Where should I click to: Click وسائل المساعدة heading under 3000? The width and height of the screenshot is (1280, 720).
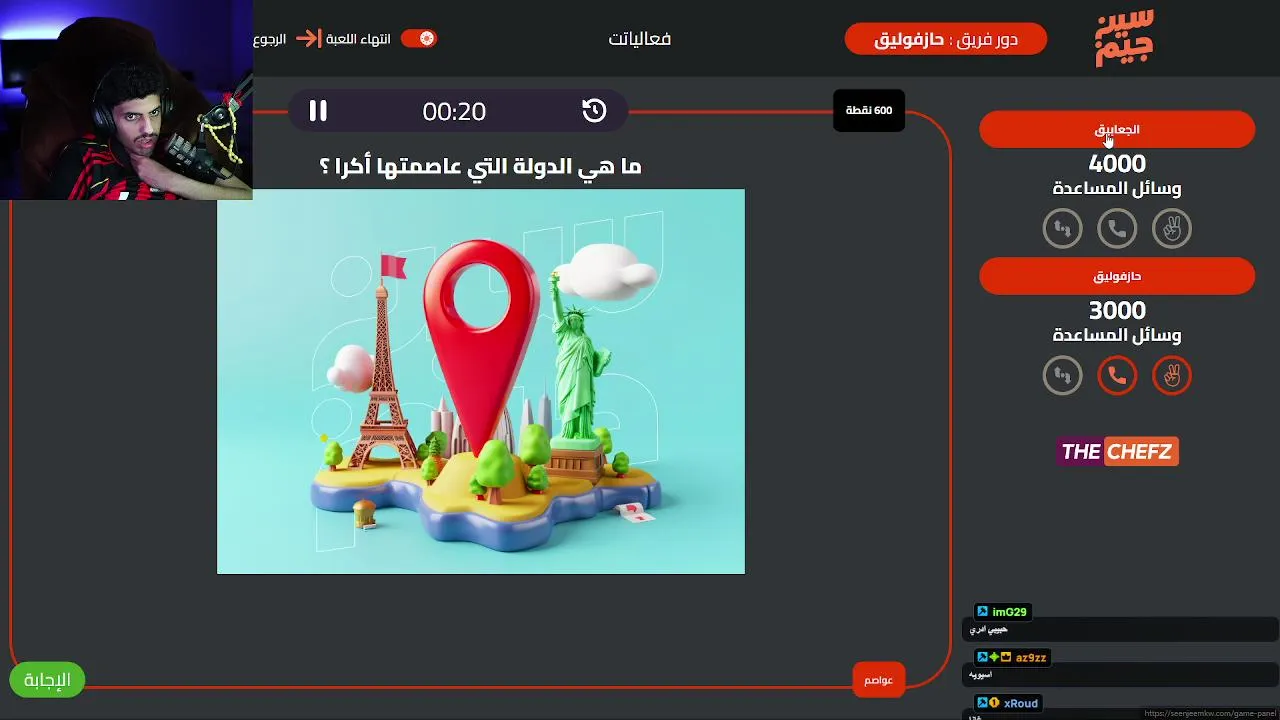tap(1117, 335)
